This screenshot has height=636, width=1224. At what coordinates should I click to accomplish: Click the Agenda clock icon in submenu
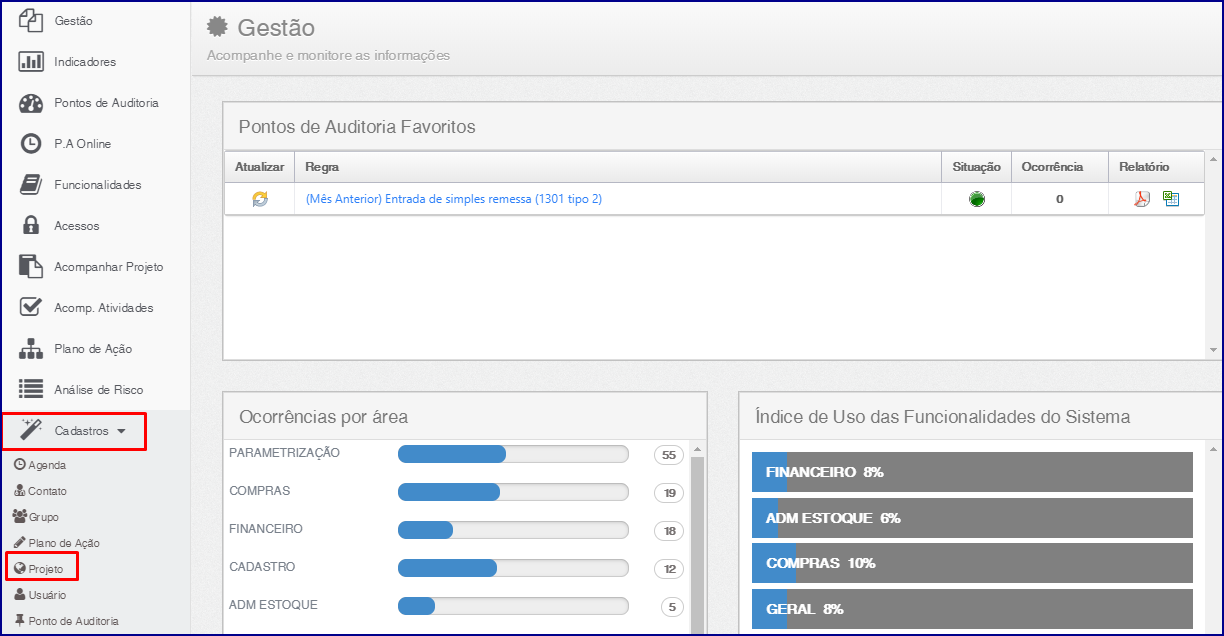tap(20, 465)
